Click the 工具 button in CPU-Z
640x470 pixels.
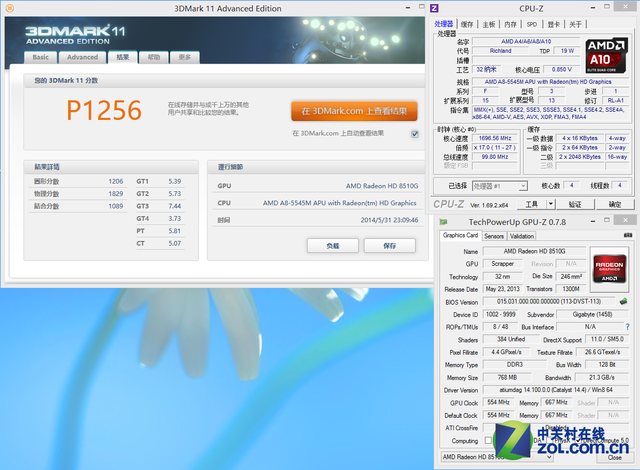[532, 204]
